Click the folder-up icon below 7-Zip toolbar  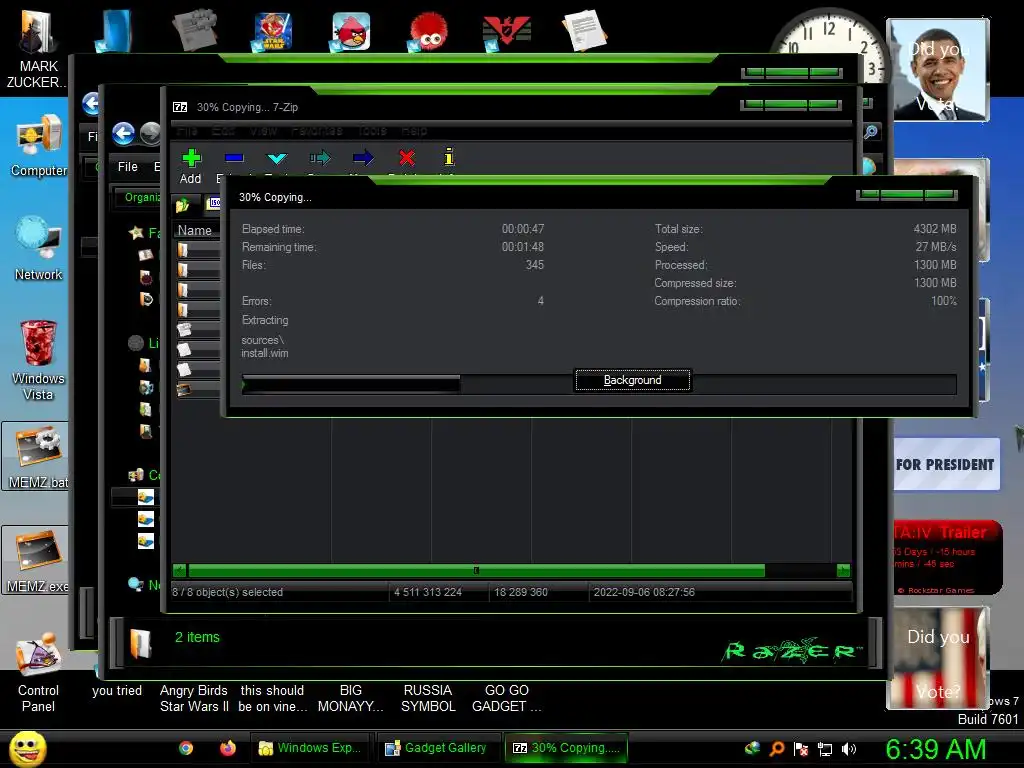(182, 205)
